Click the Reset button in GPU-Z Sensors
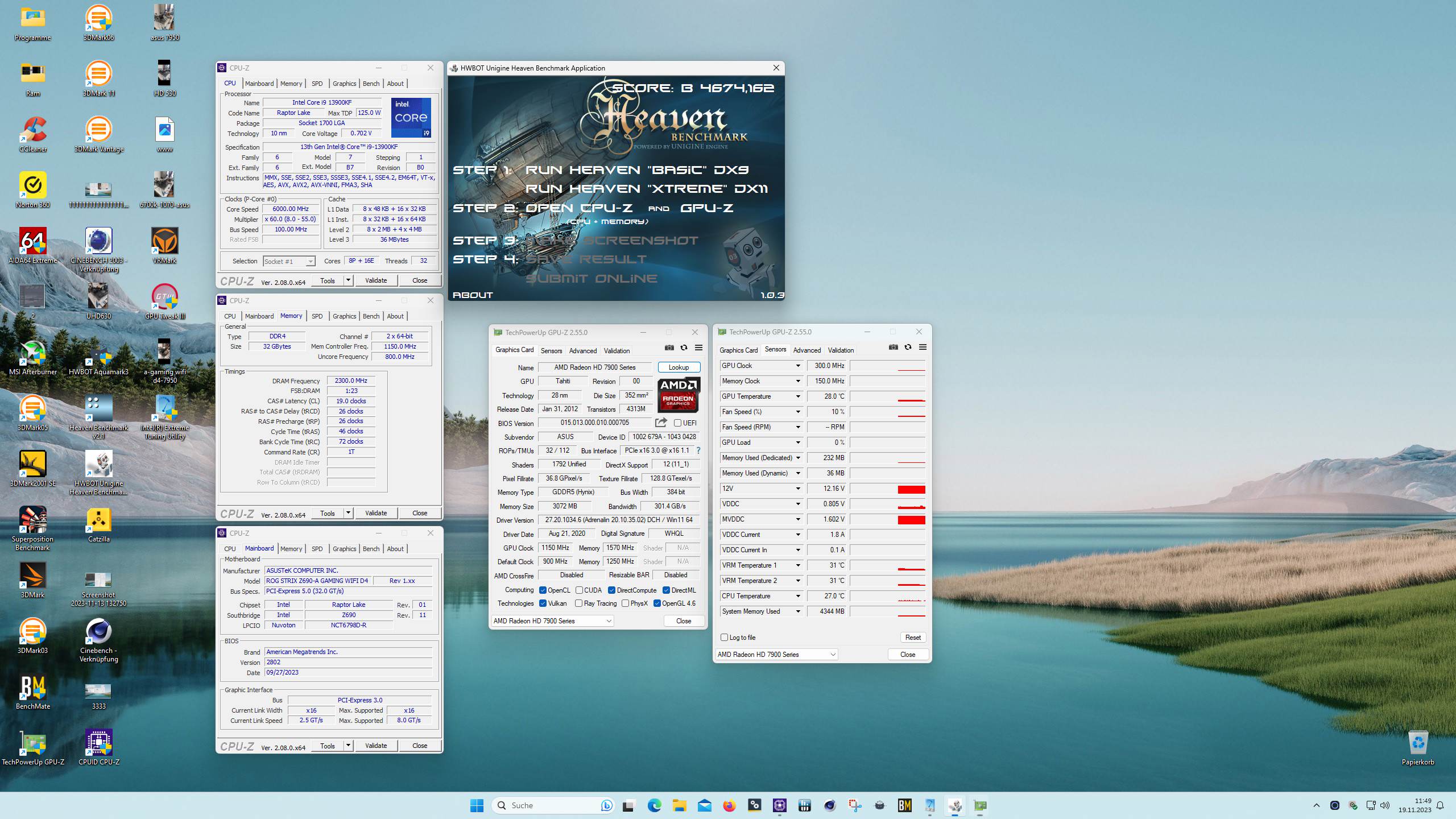Screen dimensions: 1456x819 pos(913,638)
